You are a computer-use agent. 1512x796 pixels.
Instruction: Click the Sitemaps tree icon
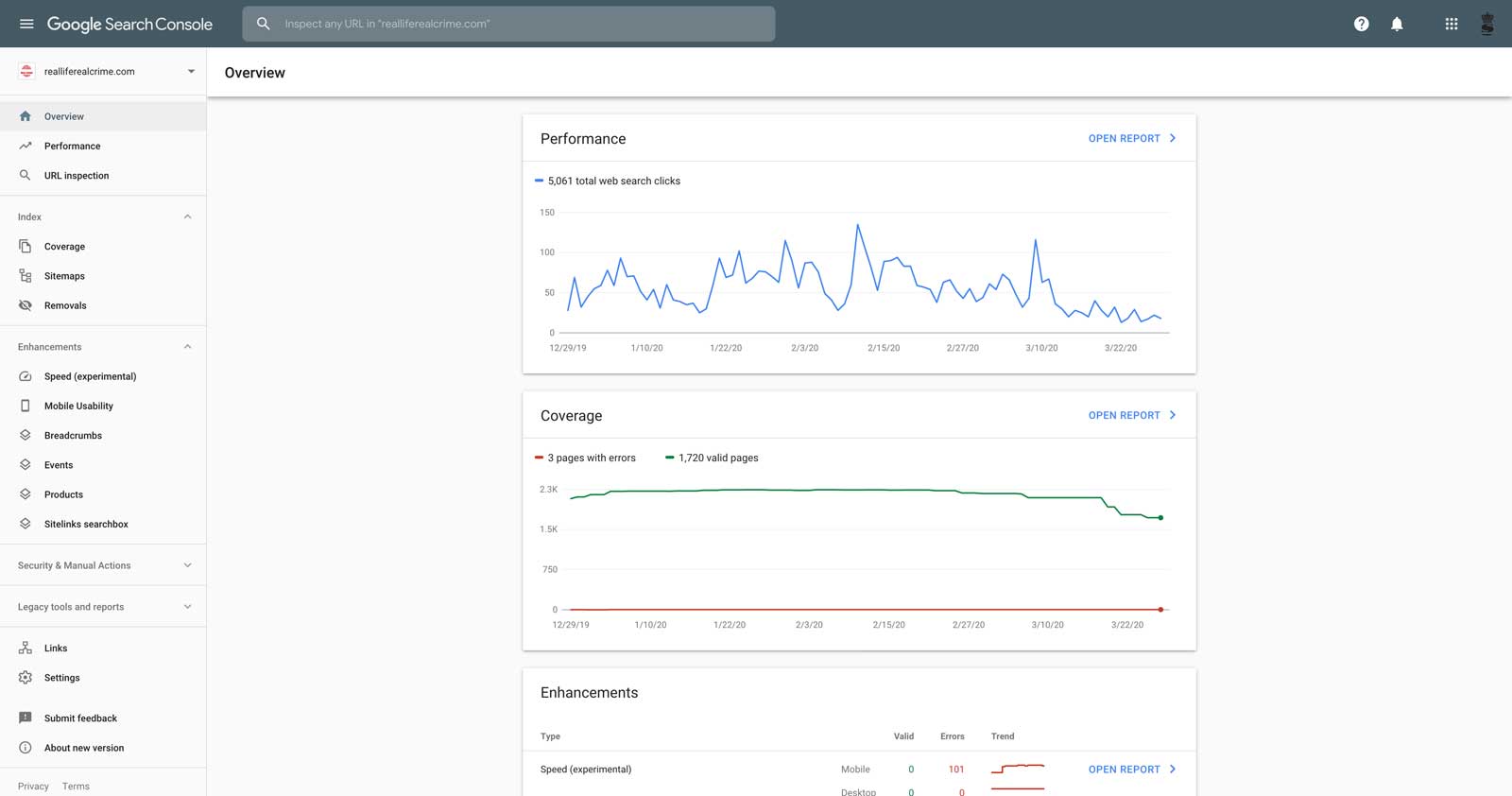26,275
